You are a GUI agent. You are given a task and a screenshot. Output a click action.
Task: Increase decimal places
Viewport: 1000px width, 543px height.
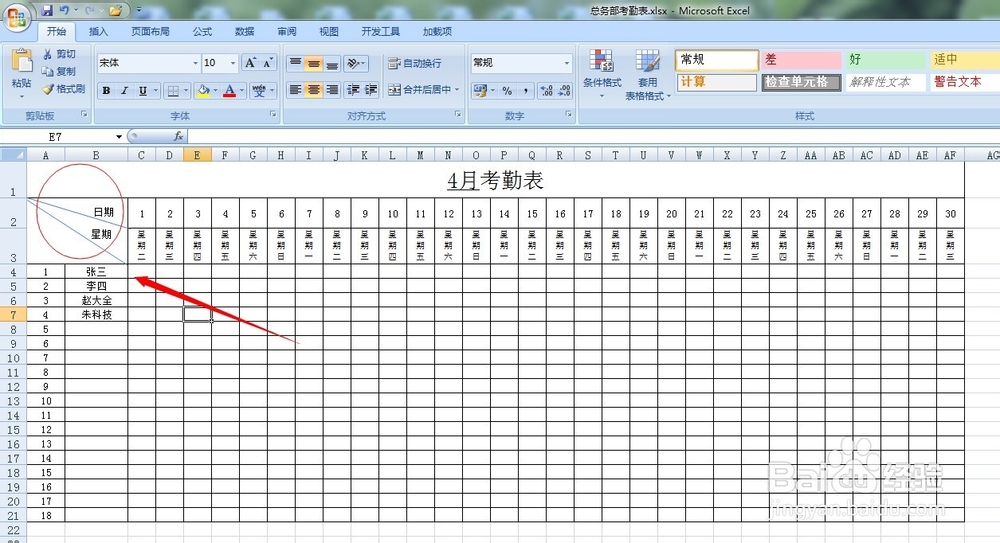(547, 91)
